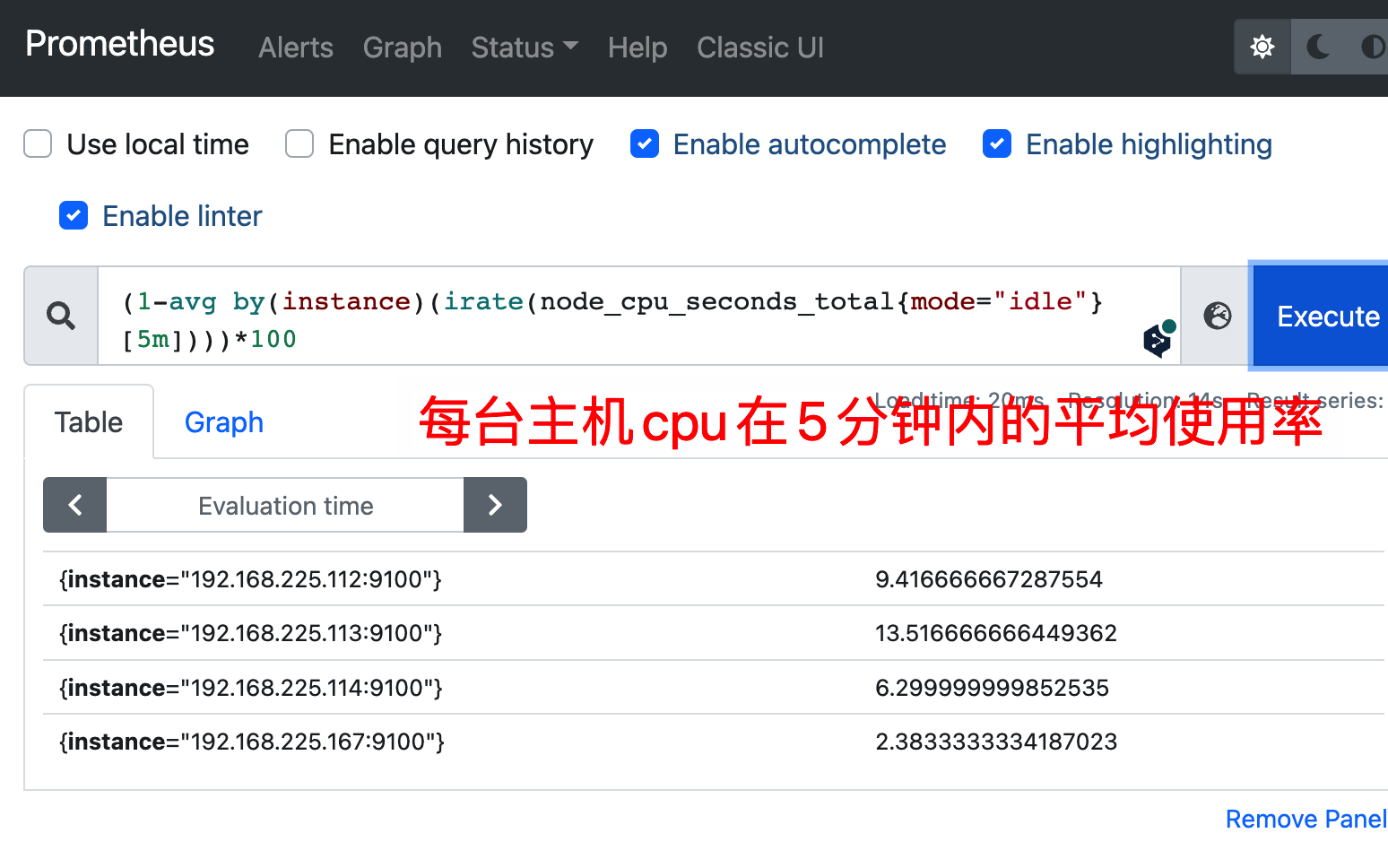Screen dimensions: 1388x868
Task: Enable auto theme with half-circle icon
Action: [x=1373, y=47]
